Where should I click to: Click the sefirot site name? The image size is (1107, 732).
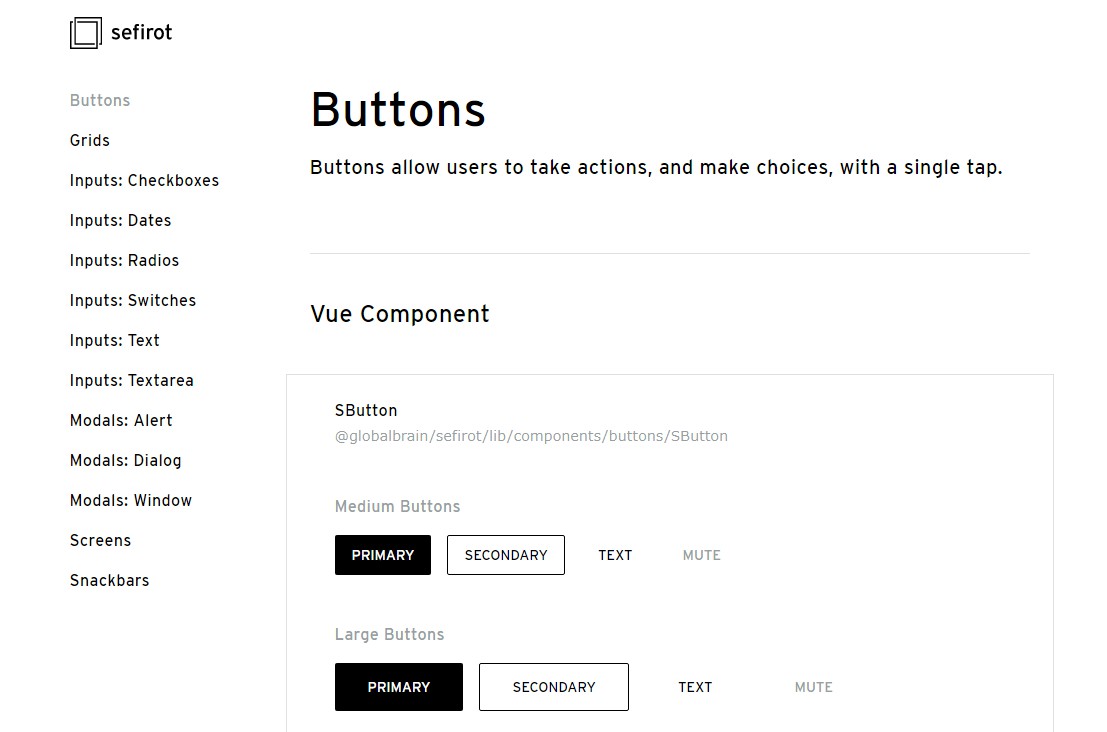pos(141,32)
